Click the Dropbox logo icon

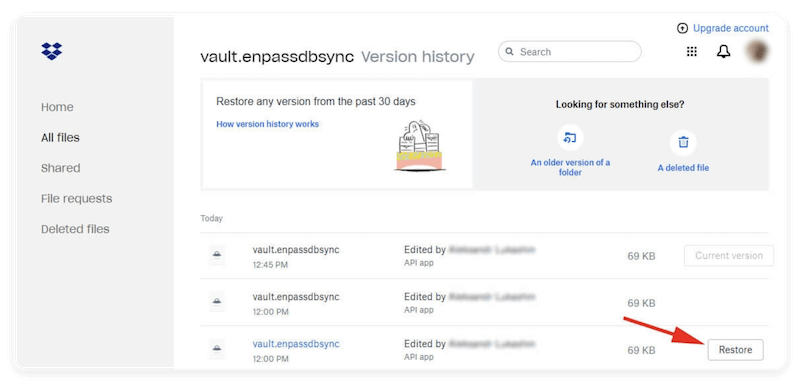click(52, 51)
